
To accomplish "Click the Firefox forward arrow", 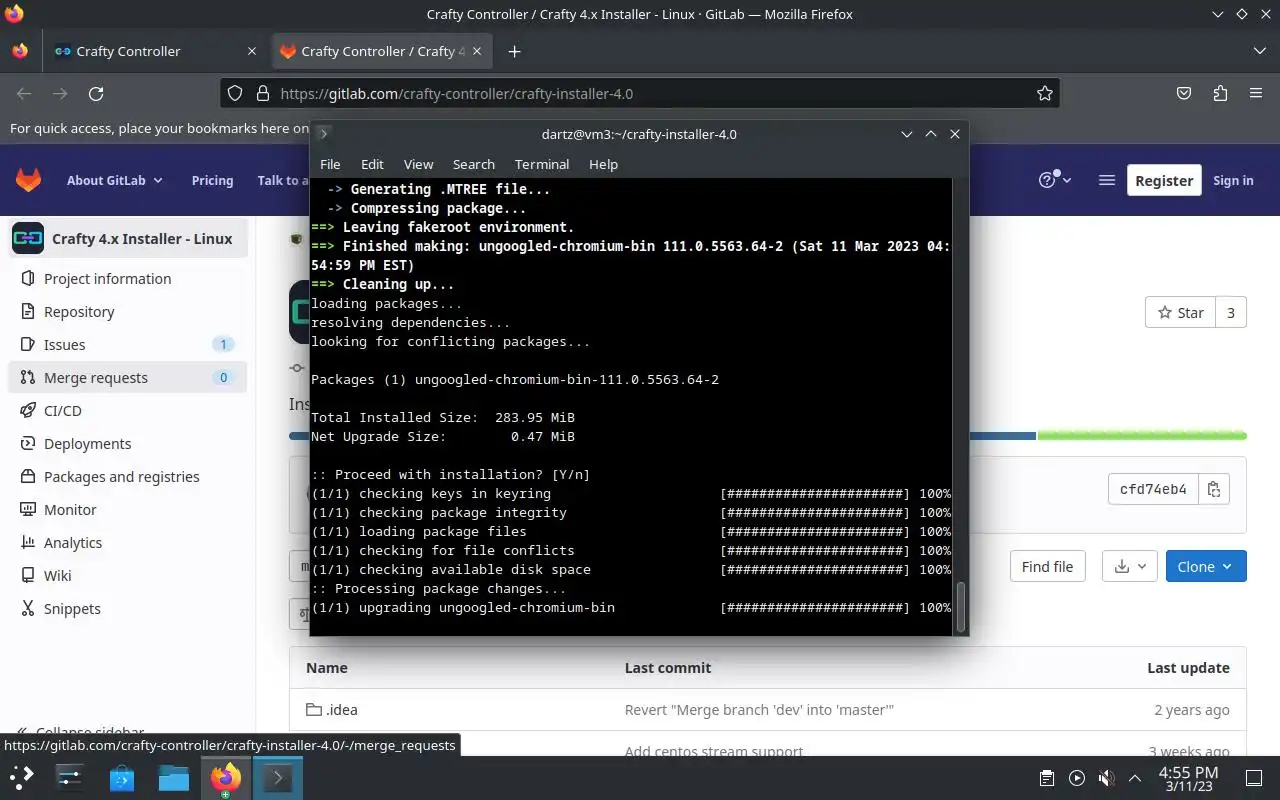I will pos(60,93).
